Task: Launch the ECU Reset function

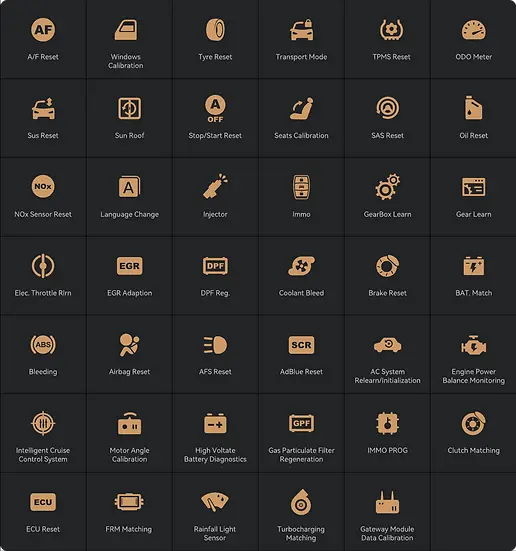Action: (43, 502)
